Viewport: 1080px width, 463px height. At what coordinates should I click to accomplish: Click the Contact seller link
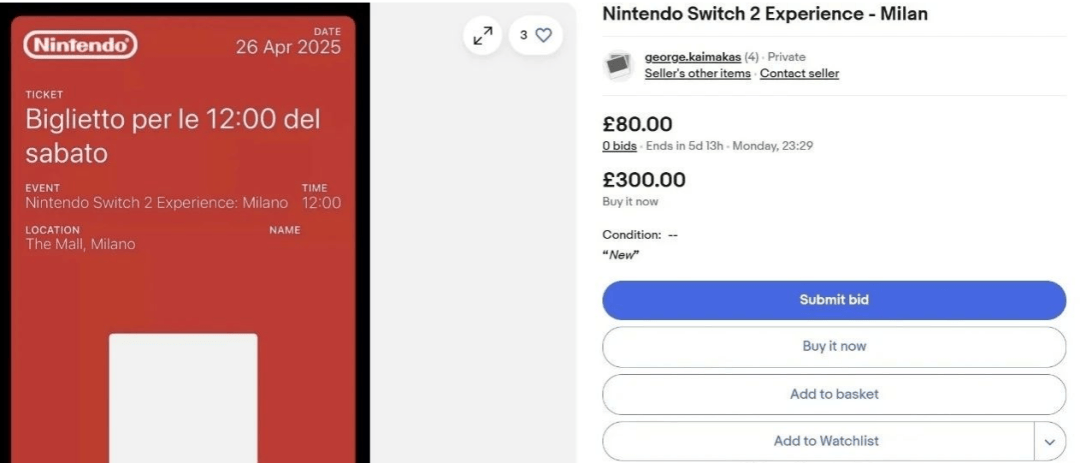coord(799,73)
